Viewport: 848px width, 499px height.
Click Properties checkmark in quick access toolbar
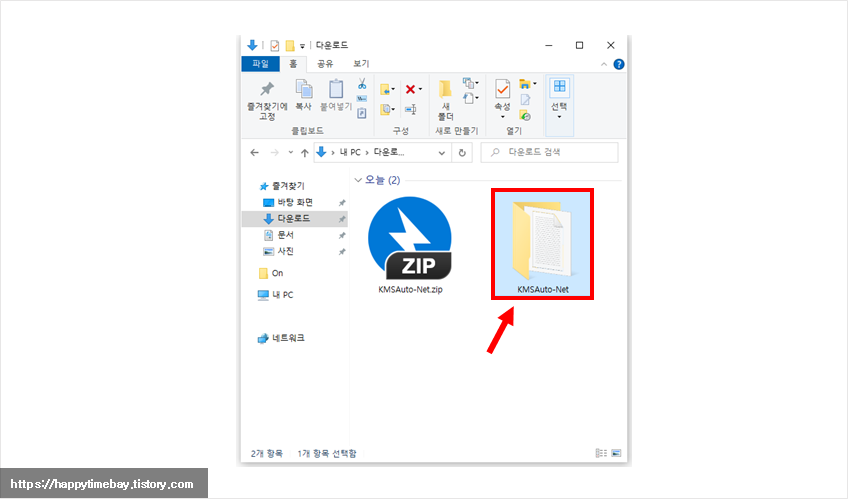coord(275,45)
